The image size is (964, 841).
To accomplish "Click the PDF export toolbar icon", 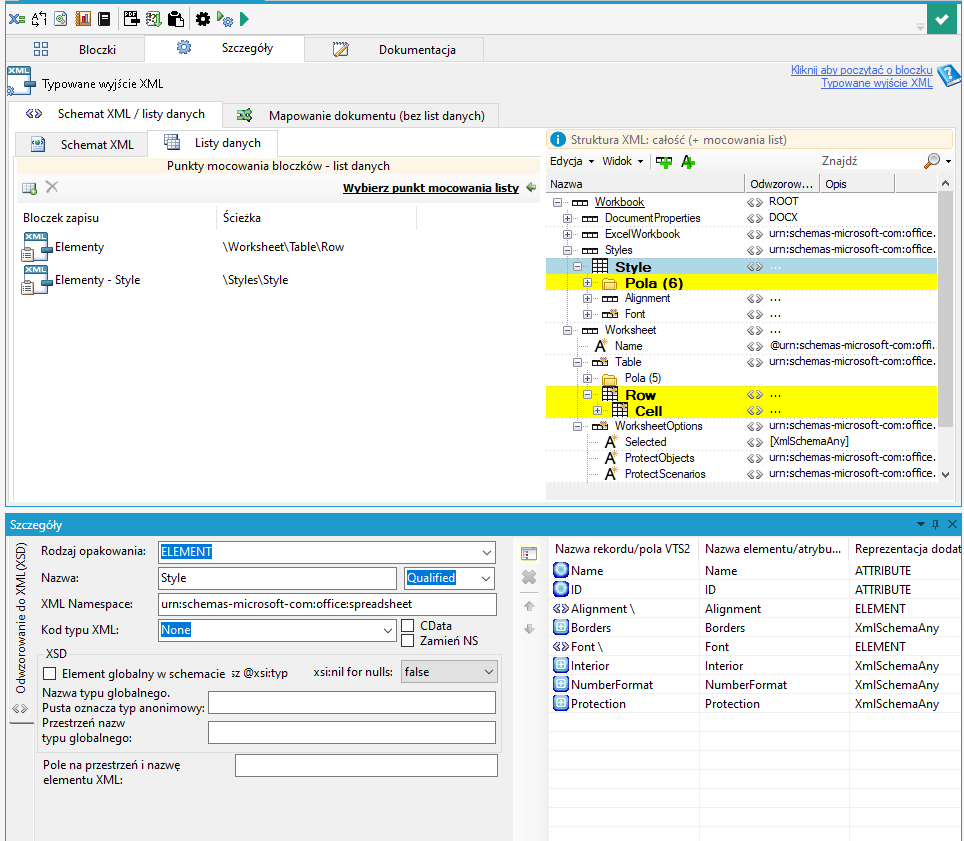I will pos(131,19).
